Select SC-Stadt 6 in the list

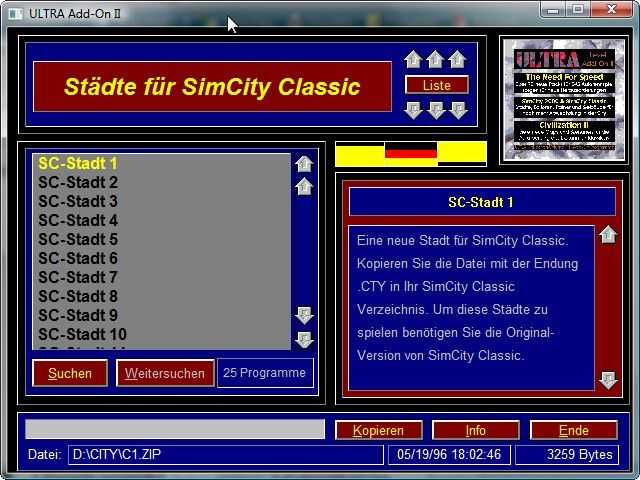point(161,258)
